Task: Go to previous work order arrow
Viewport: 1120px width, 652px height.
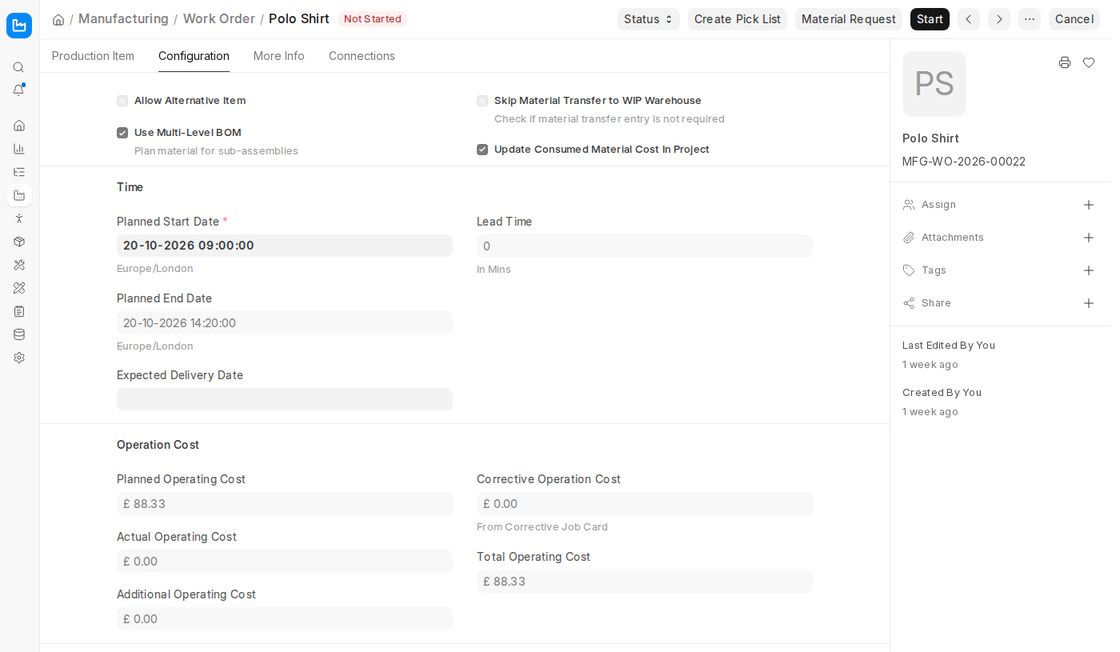Action: tap(969, 19)
